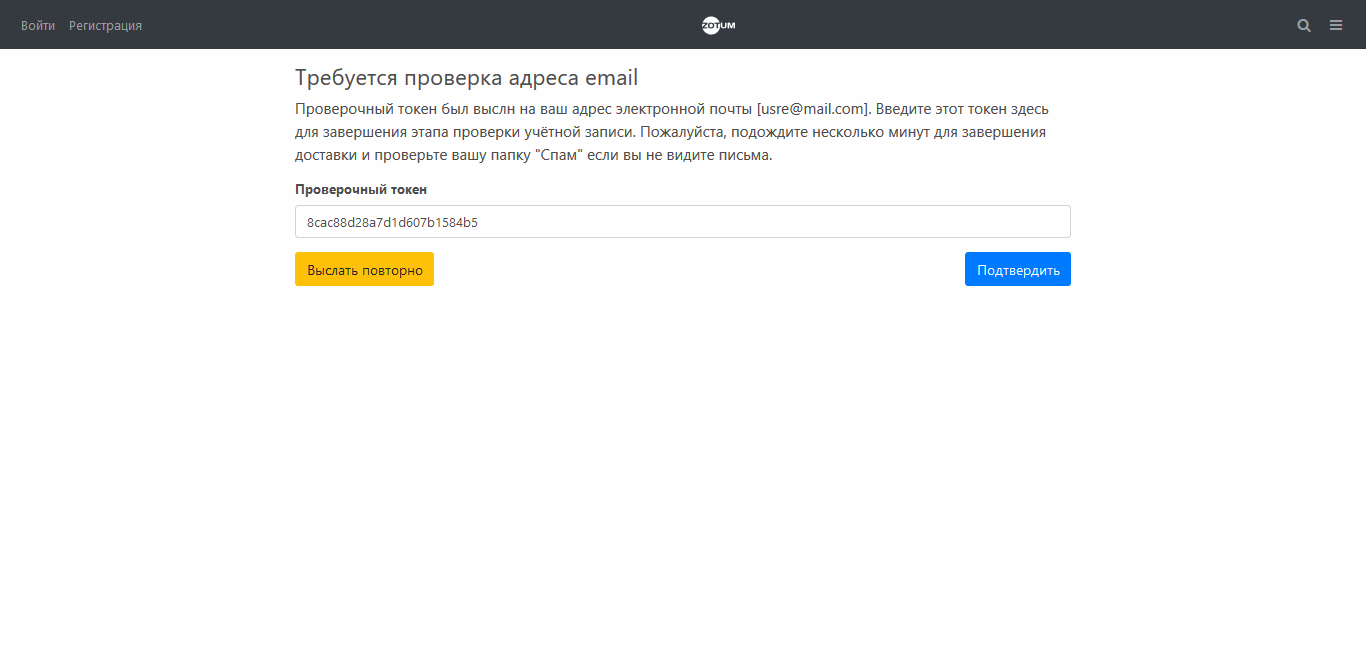
Task: Click the Zotum logo in the header
Action: pos(718,25)
